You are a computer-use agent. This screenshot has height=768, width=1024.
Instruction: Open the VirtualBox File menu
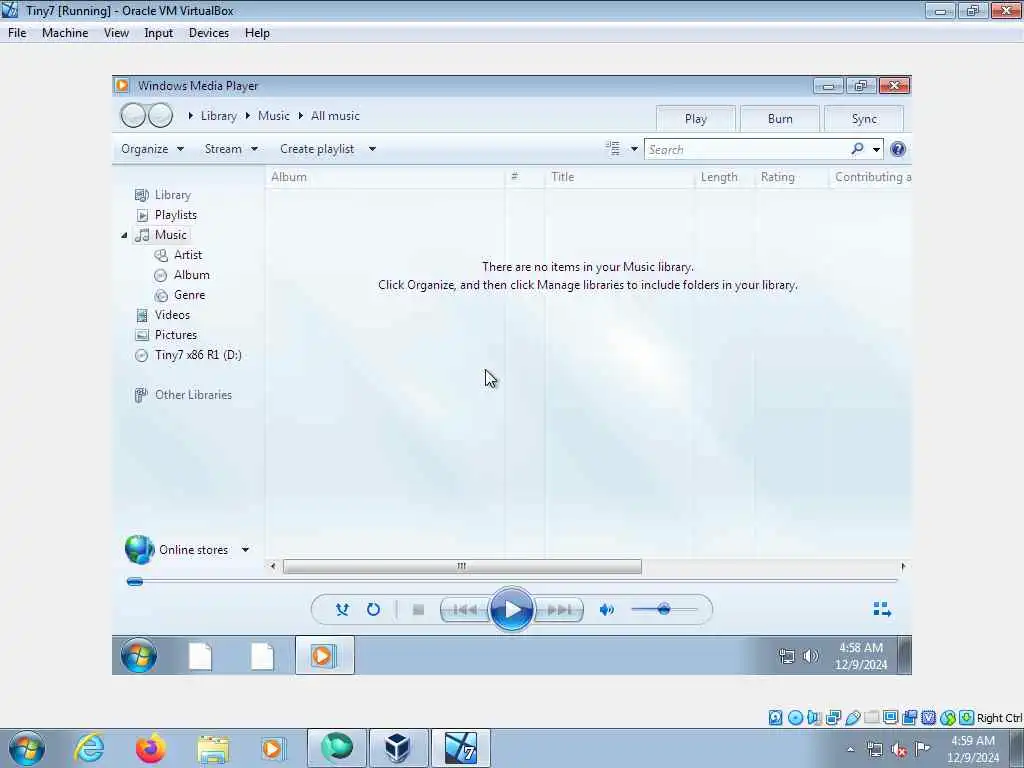17,33
